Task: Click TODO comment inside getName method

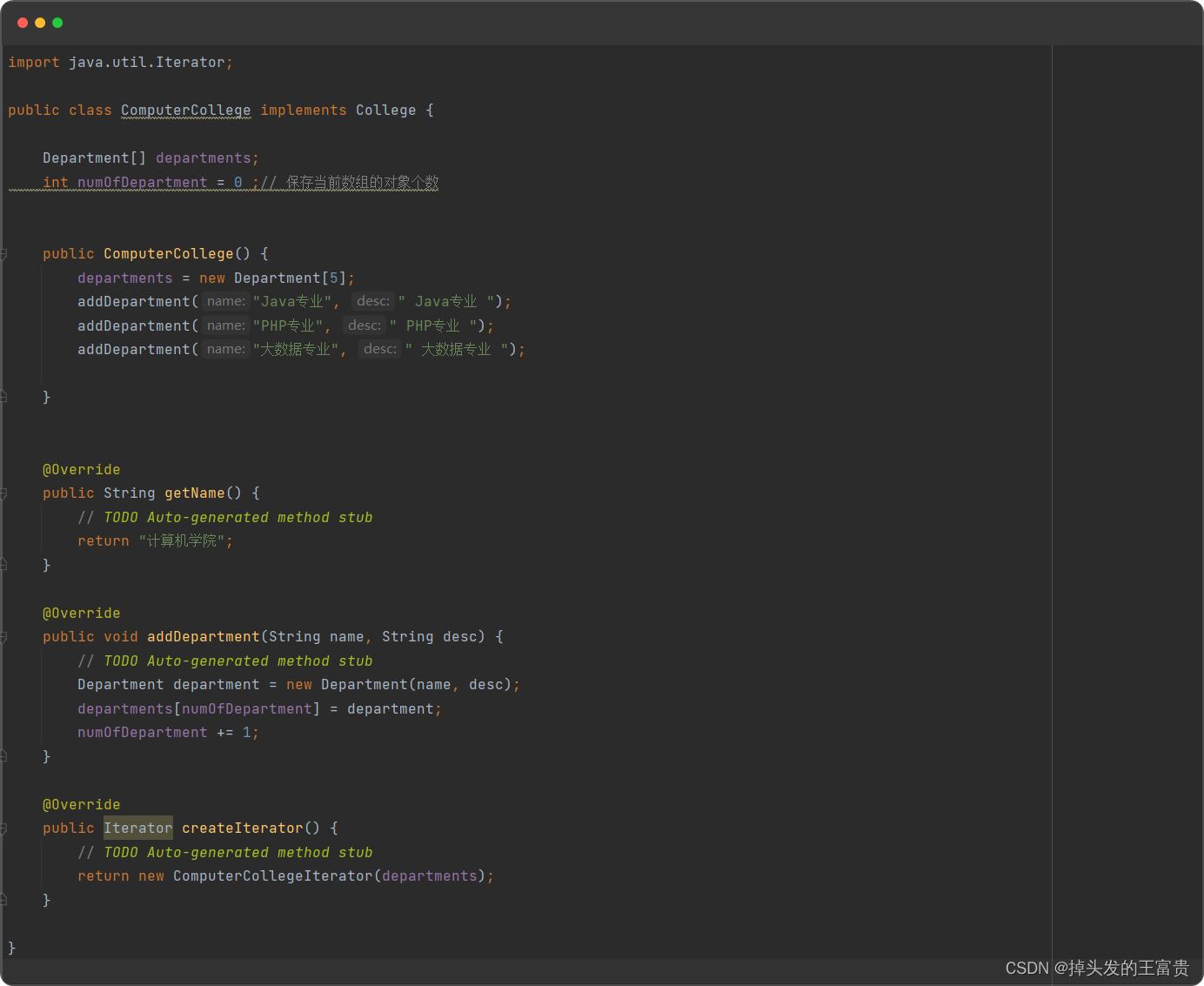Action: [225, 518]
